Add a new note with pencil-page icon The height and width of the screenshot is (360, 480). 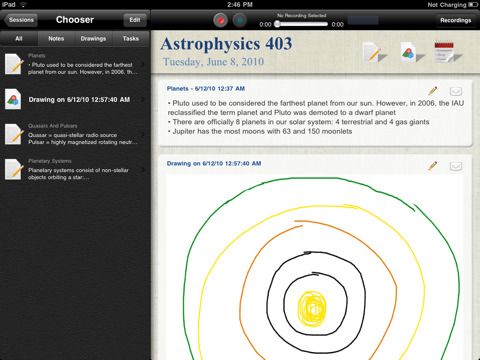pos(374,52)
